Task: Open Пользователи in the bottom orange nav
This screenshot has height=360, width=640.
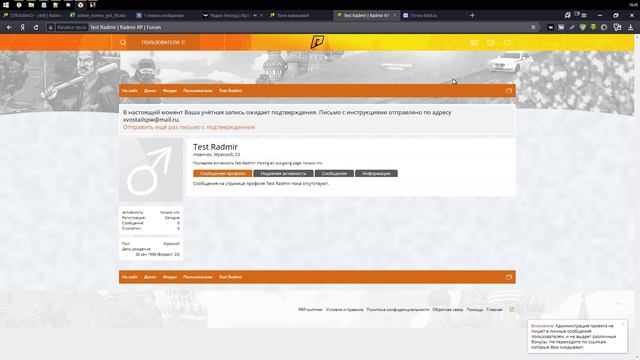Action: (198, 277)
